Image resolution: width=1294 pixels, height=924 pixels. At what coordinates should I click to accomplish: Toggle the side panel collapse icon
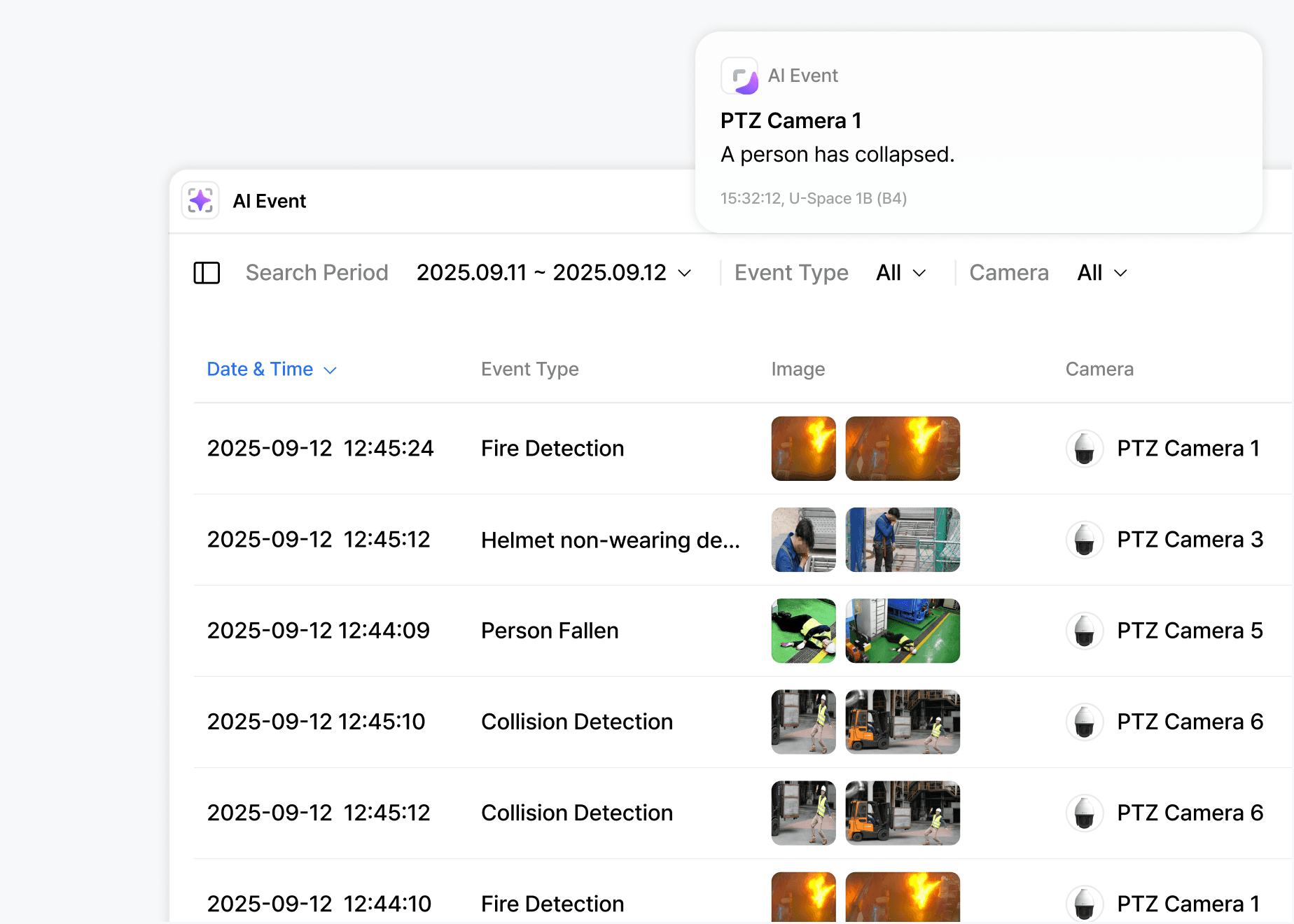(207, 273)
